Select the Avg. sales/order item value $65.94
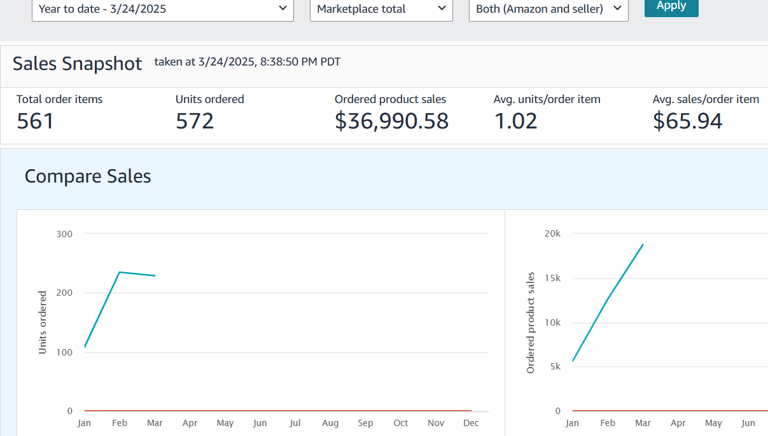The width and height of the screenshot is (768, 436). [688, 121]
